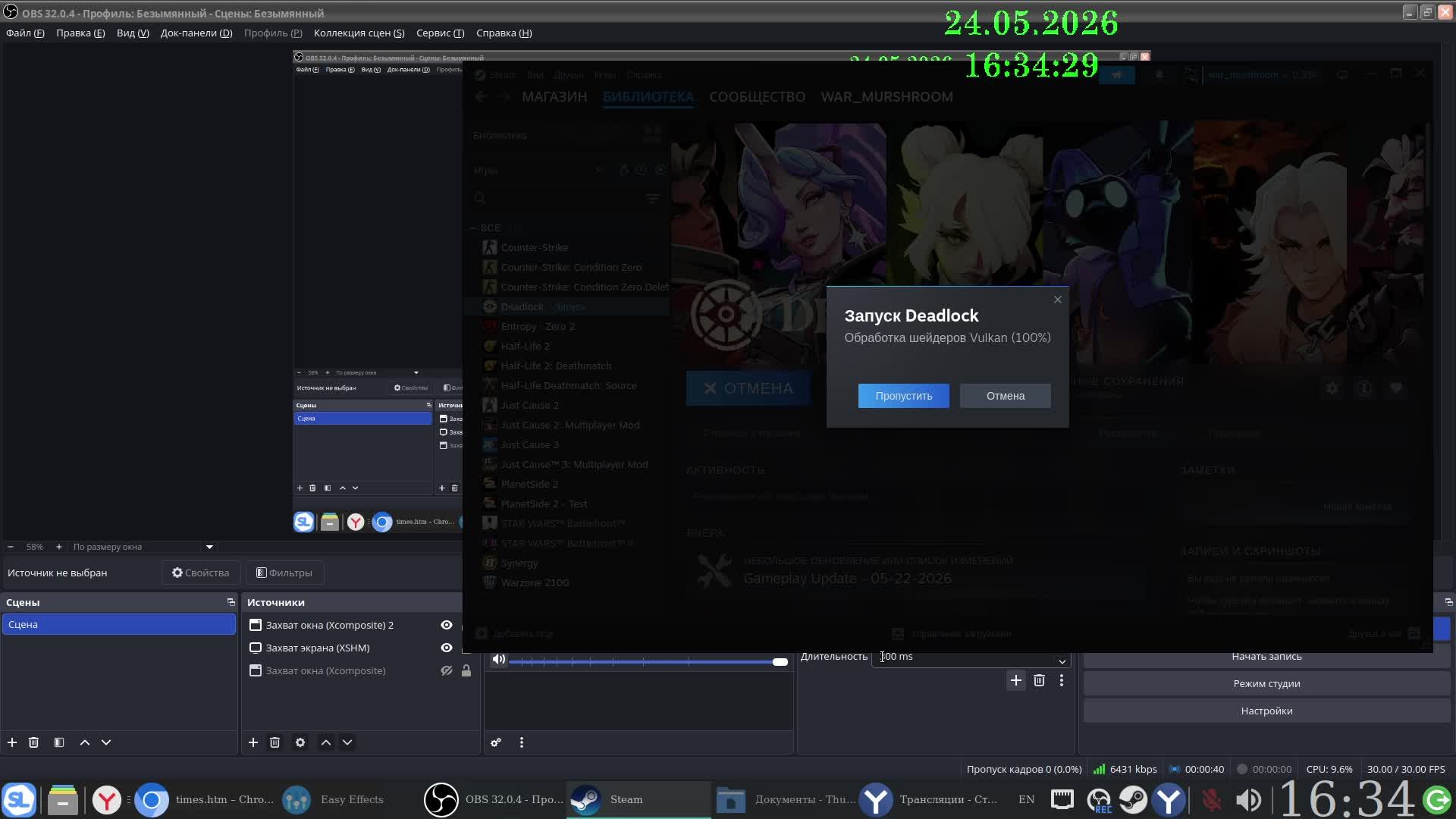Click Отмена button in Deadlock dialog
Image resolution: width=1456 pixels, height=819 pixels.
pos(1006,396)
